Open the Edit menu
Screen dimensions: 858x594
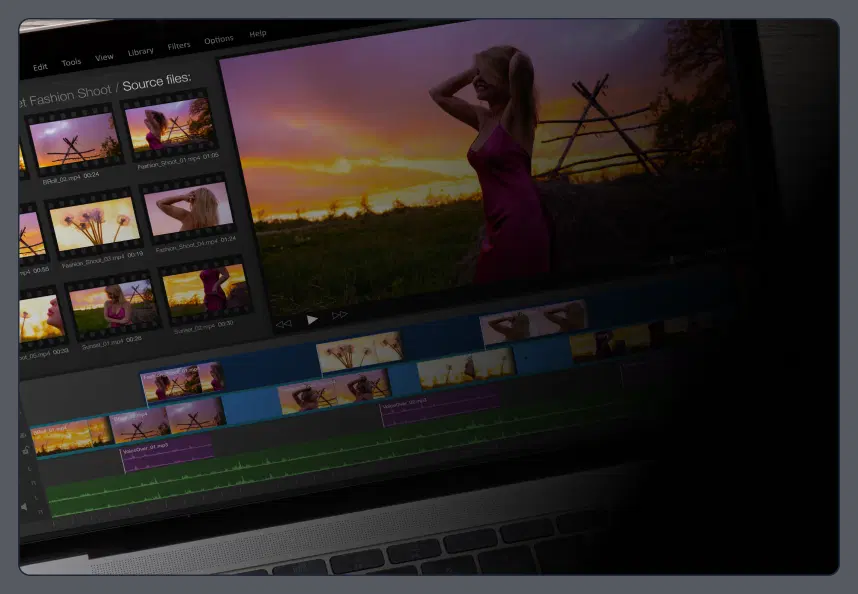pos(40,65)
